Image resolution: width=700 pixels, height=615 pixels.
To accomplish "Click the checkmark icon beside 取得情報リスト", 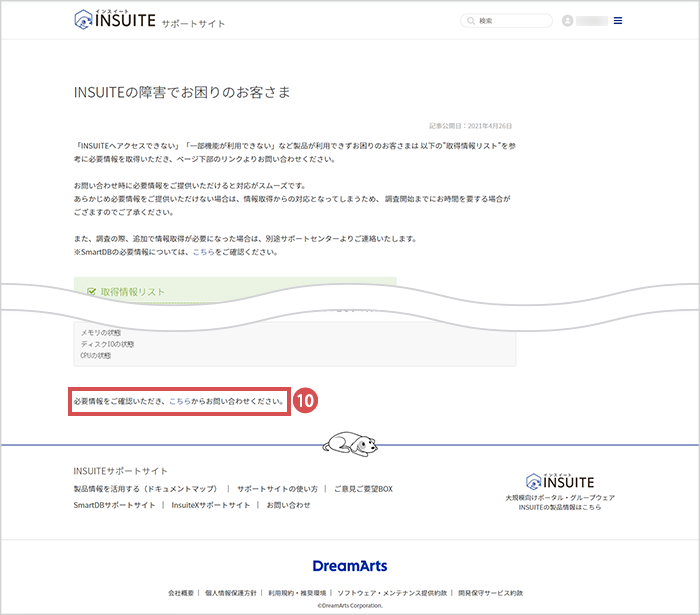I will point(92,292).
